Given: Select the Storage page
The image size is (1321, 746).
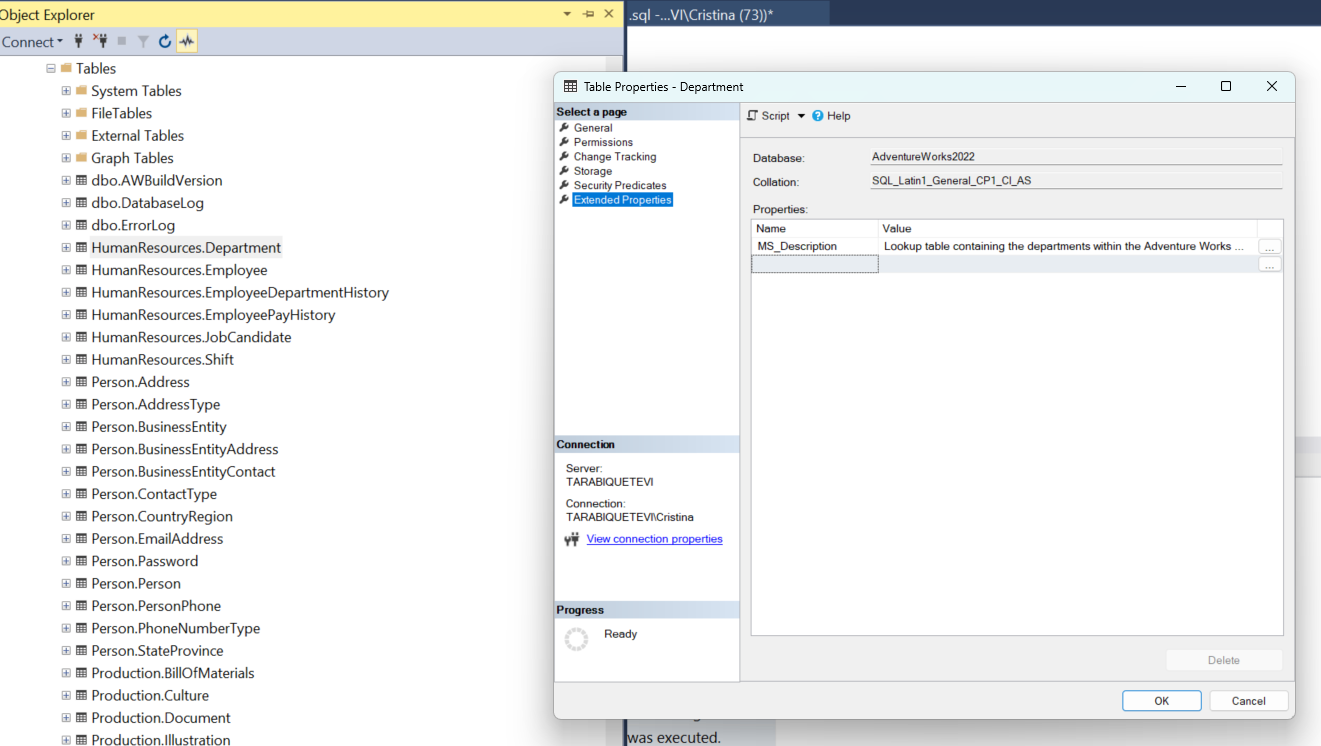Looking at the screenshot, I should click(592, 171).
